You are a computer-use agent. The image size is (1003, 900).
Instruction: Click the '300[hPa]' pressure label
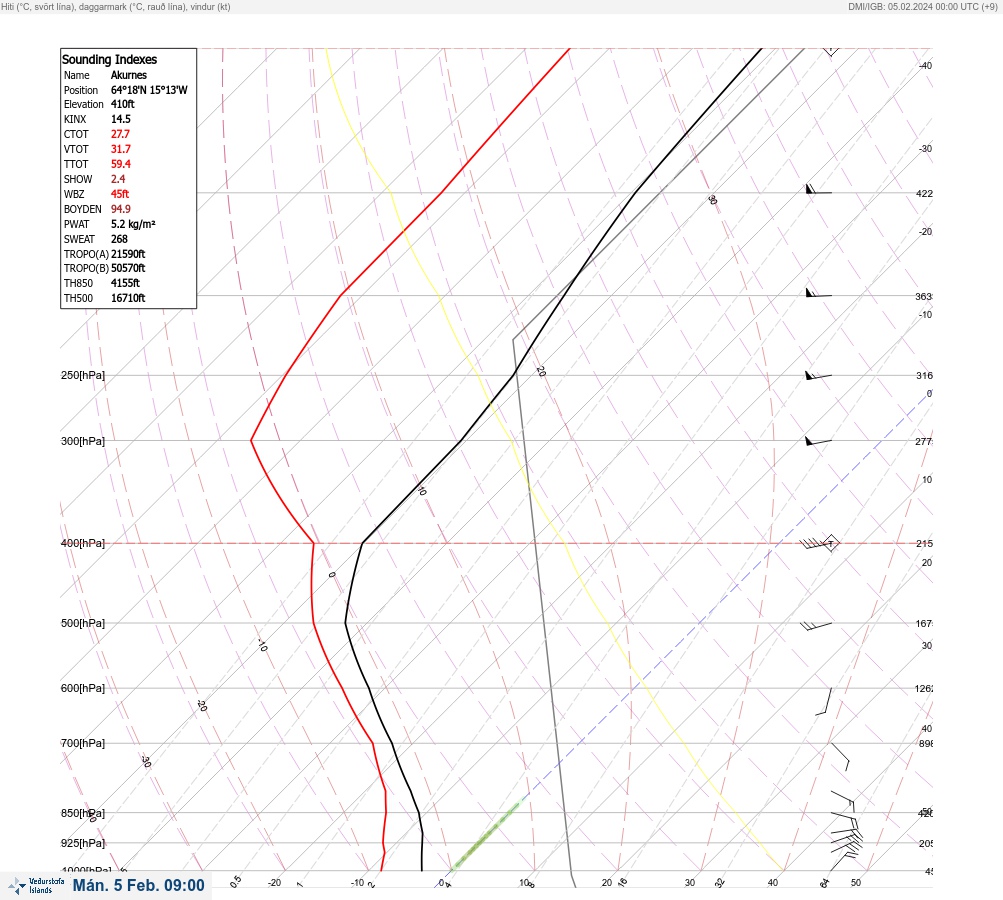click(83, 441)
